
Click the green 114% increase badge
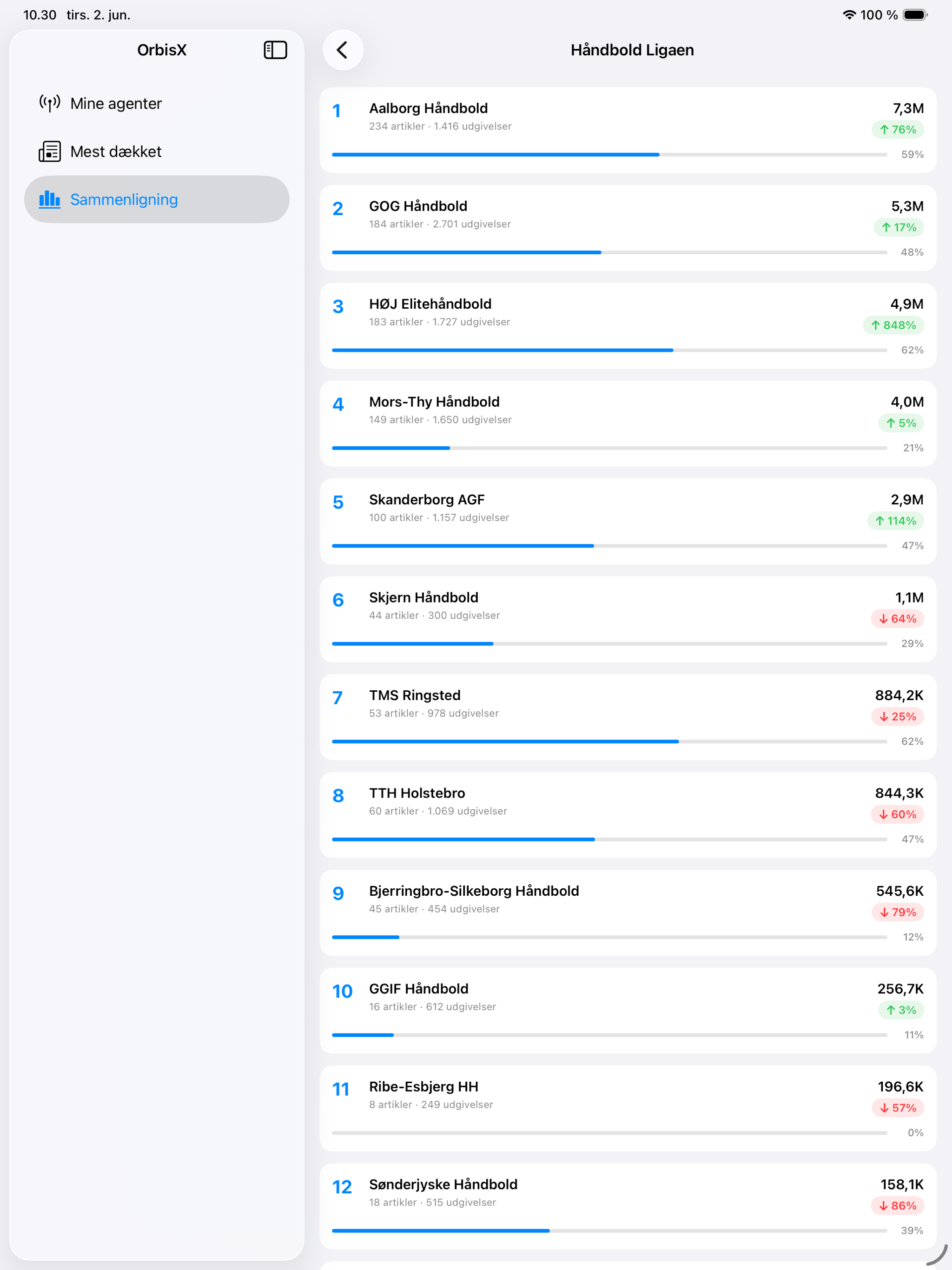(x=896, y=521)
